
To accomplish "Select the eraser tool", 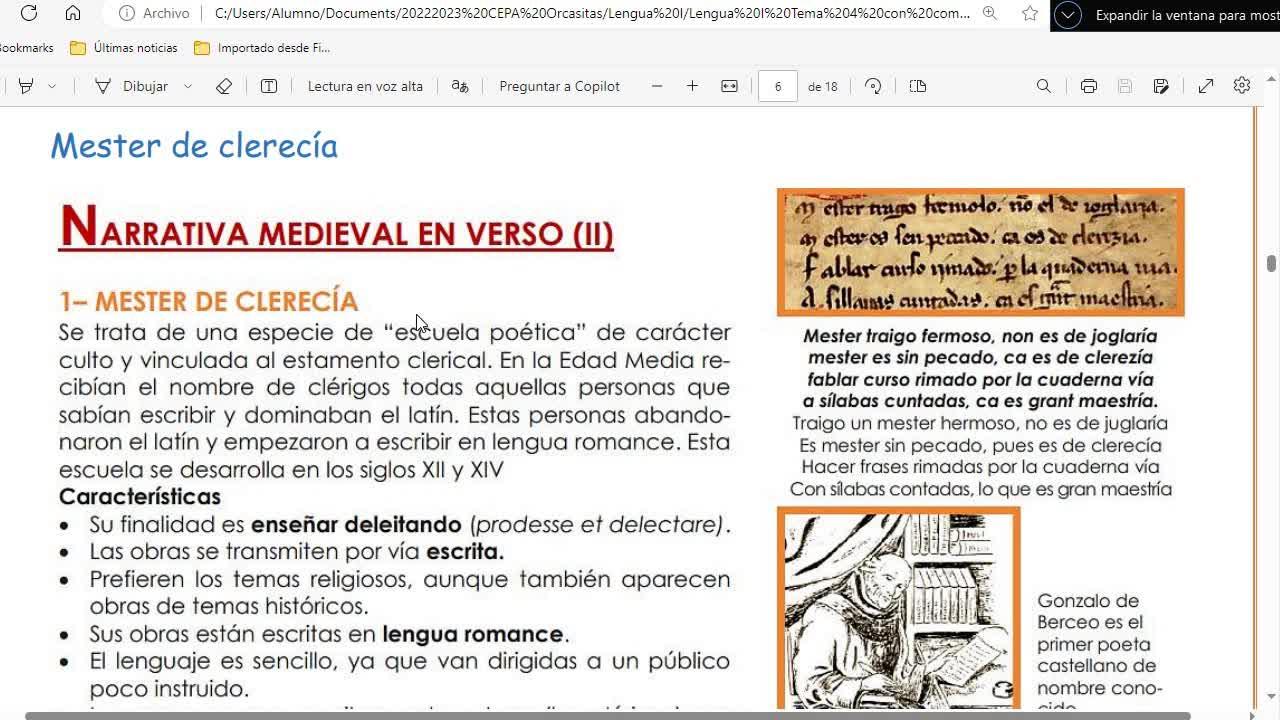I will [x=224, y=86].
